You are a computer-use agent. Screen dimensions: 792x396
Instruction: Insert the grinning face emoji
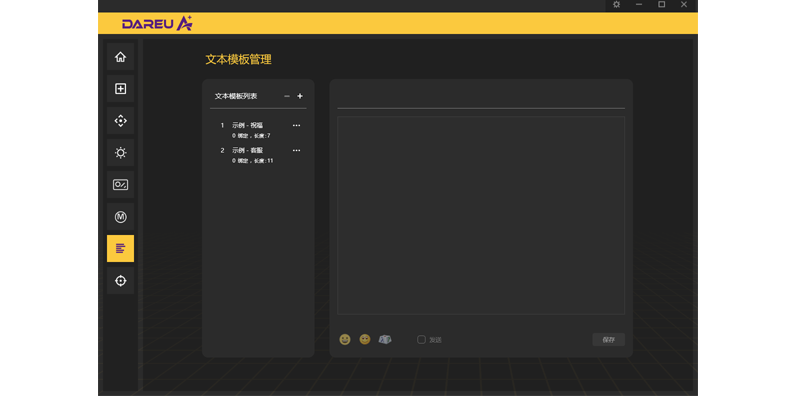point(345,339)
